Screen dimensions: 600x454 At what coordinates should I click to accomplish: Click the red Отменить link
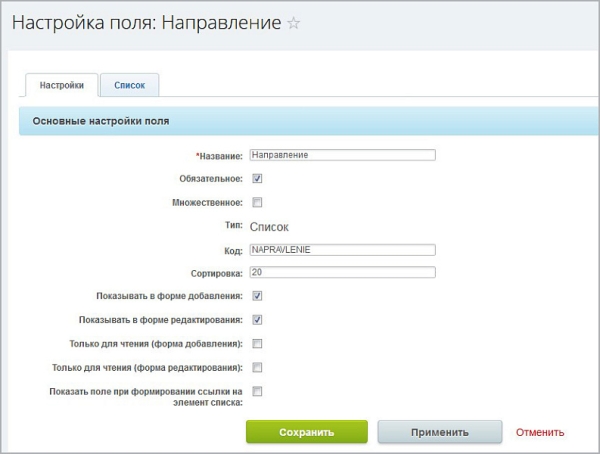(540, 433)
